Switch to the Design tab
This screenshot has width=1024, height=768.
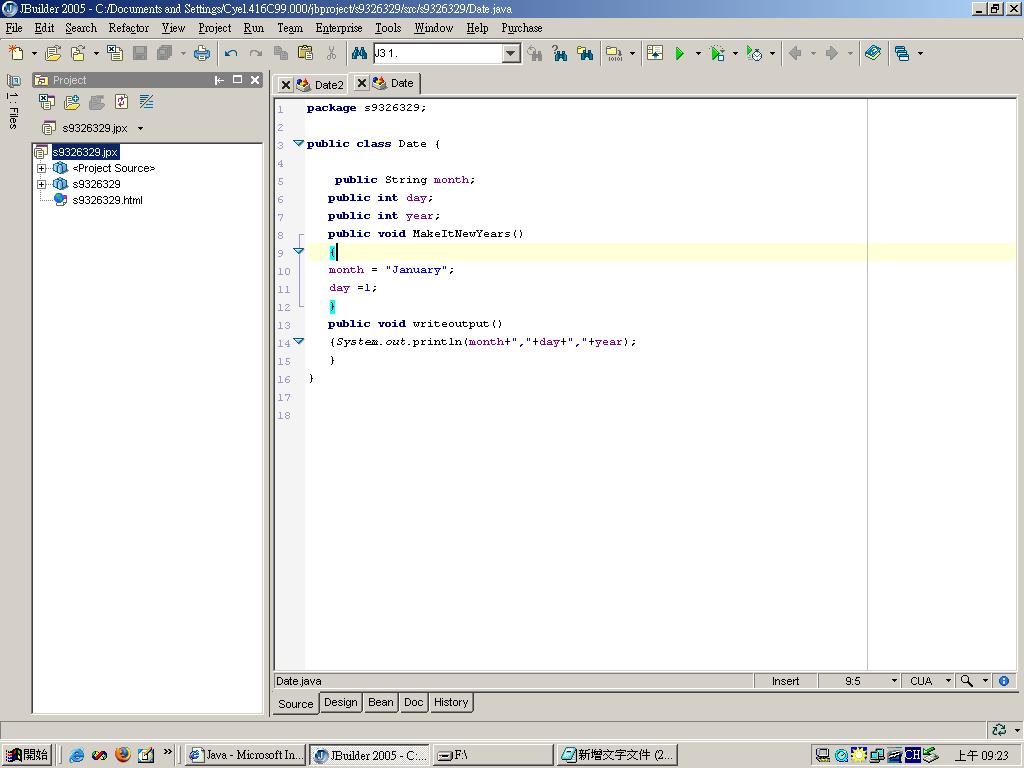click(341, 702)
